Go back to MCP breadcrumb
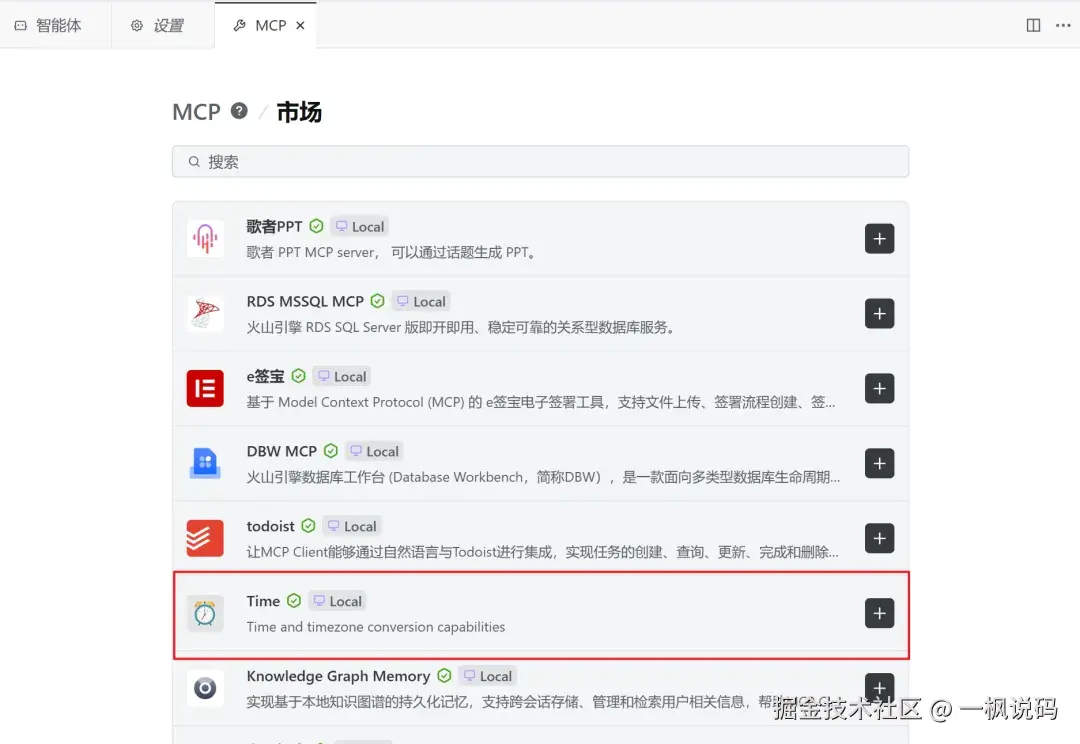The width and height of the screenshot is (1080, 744). [x=196, y=112]
